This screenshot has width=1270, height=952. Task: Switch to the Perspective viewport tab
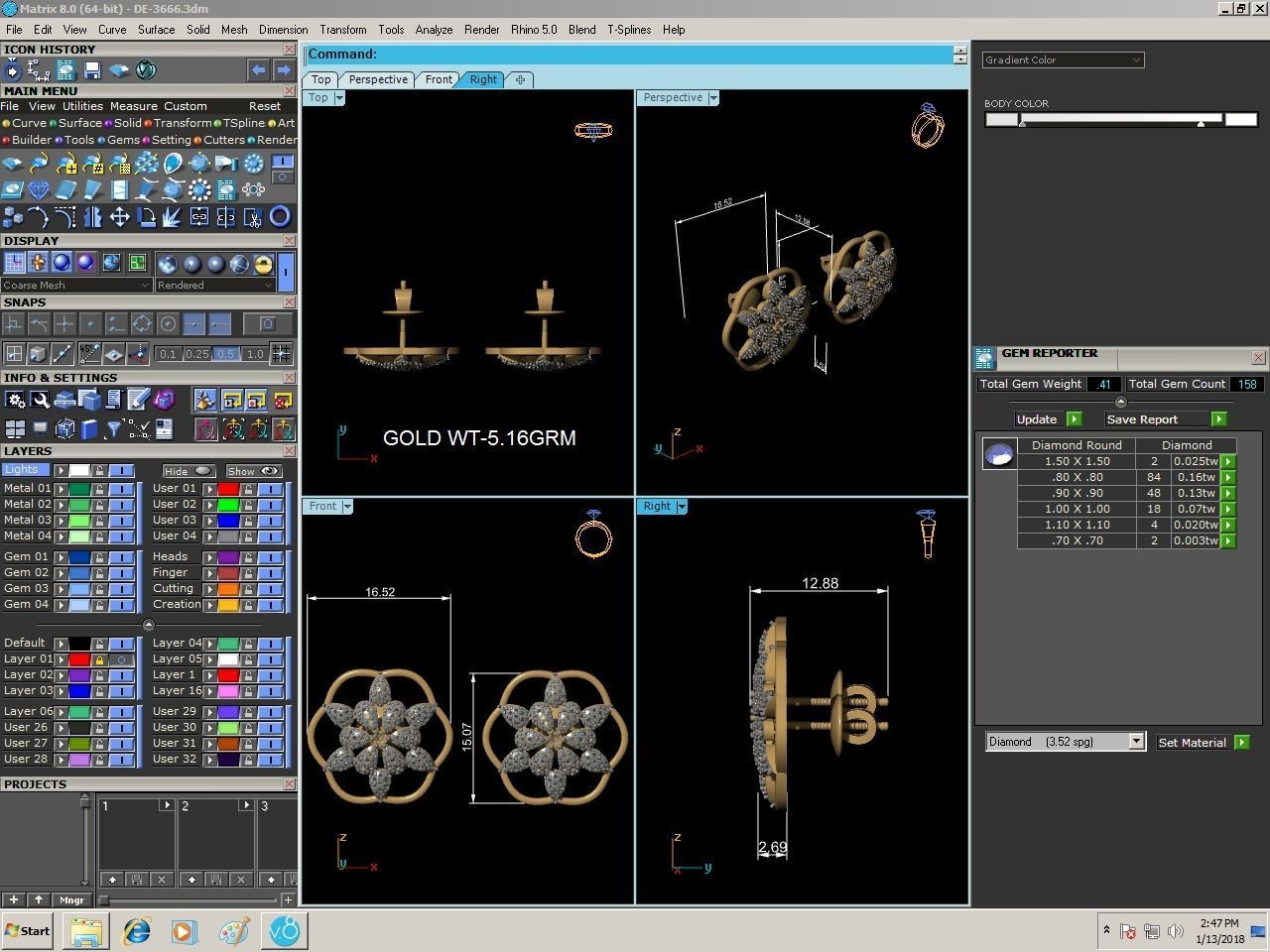[378, 79]
